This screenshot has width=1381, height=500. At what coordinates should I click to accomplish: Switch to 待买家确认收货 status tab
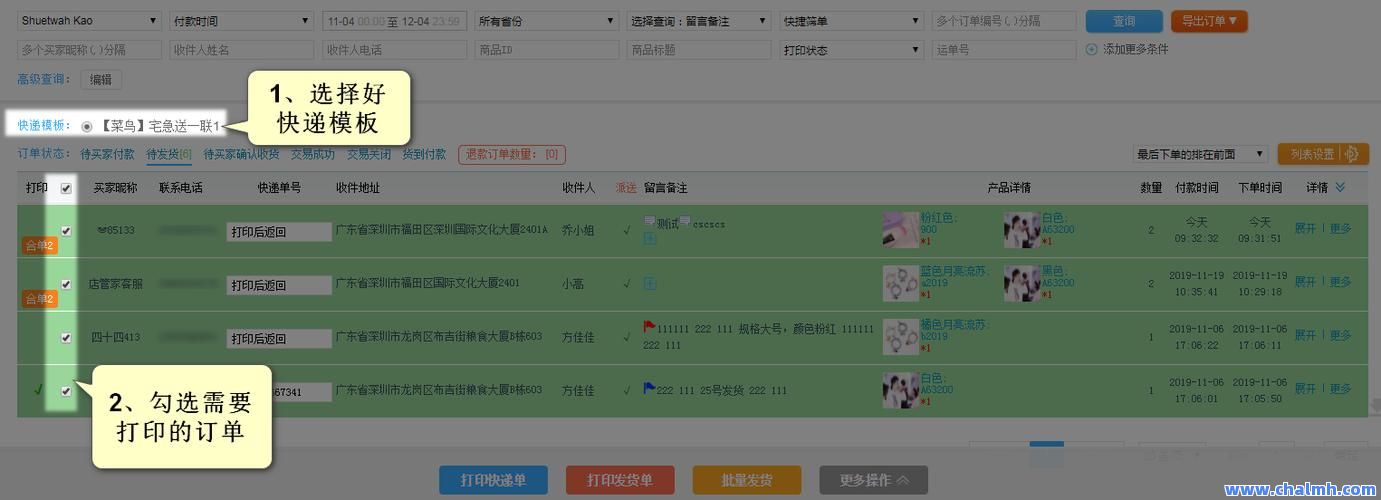(x=241, y=154)
